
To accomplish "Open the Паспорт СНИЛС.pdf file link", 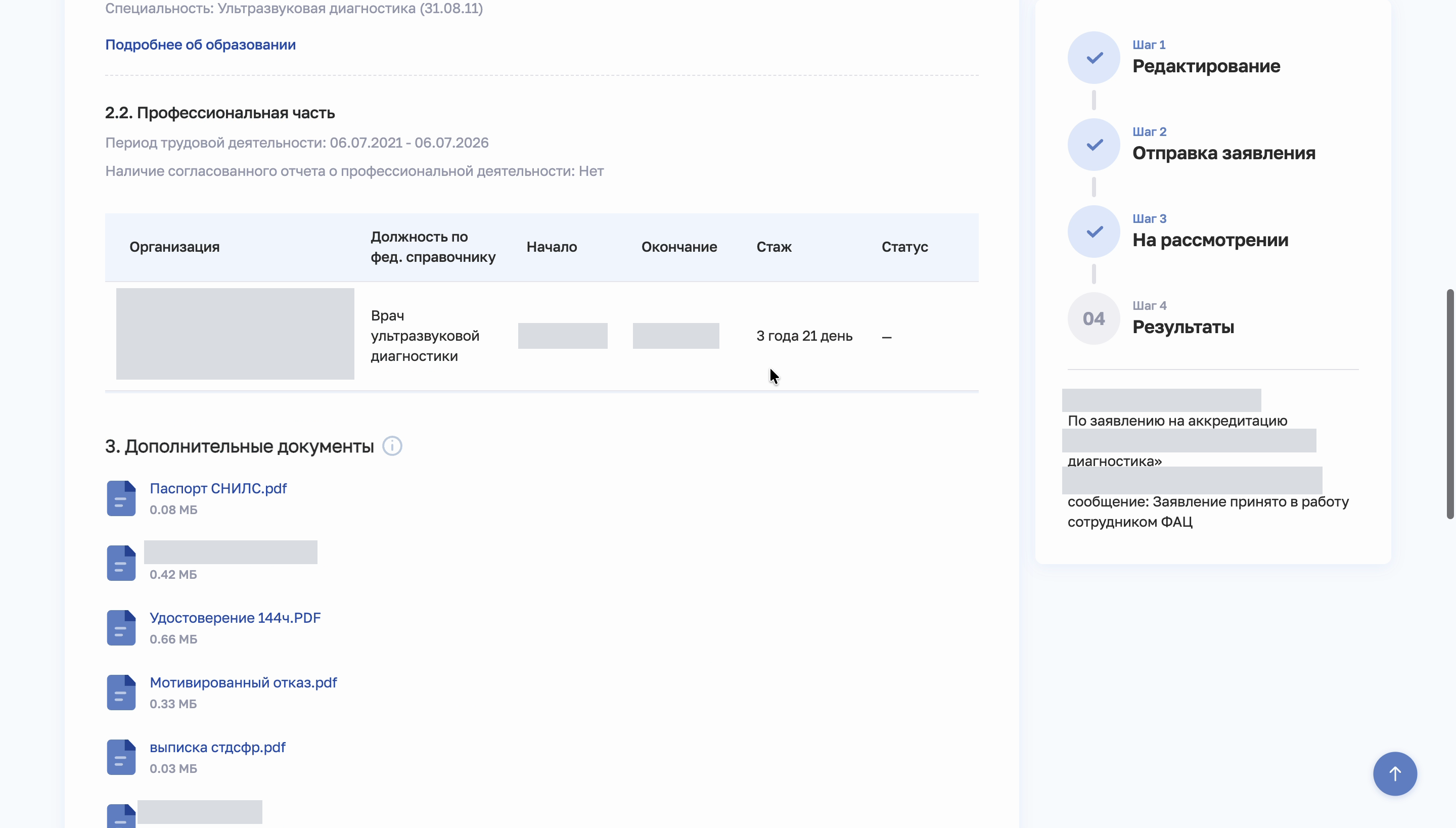I will click(218, 488).
